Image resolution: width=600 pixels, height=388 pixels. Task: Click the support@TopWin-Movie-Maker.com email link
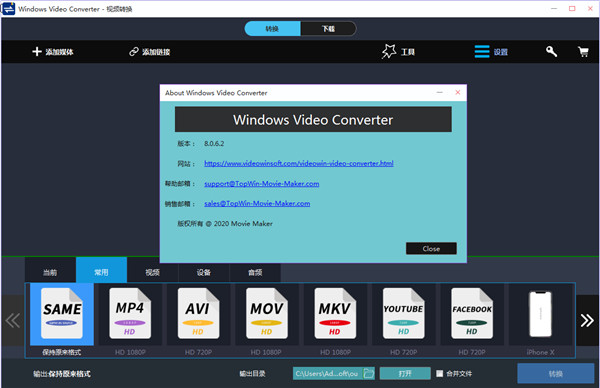(x=262, y=184)
